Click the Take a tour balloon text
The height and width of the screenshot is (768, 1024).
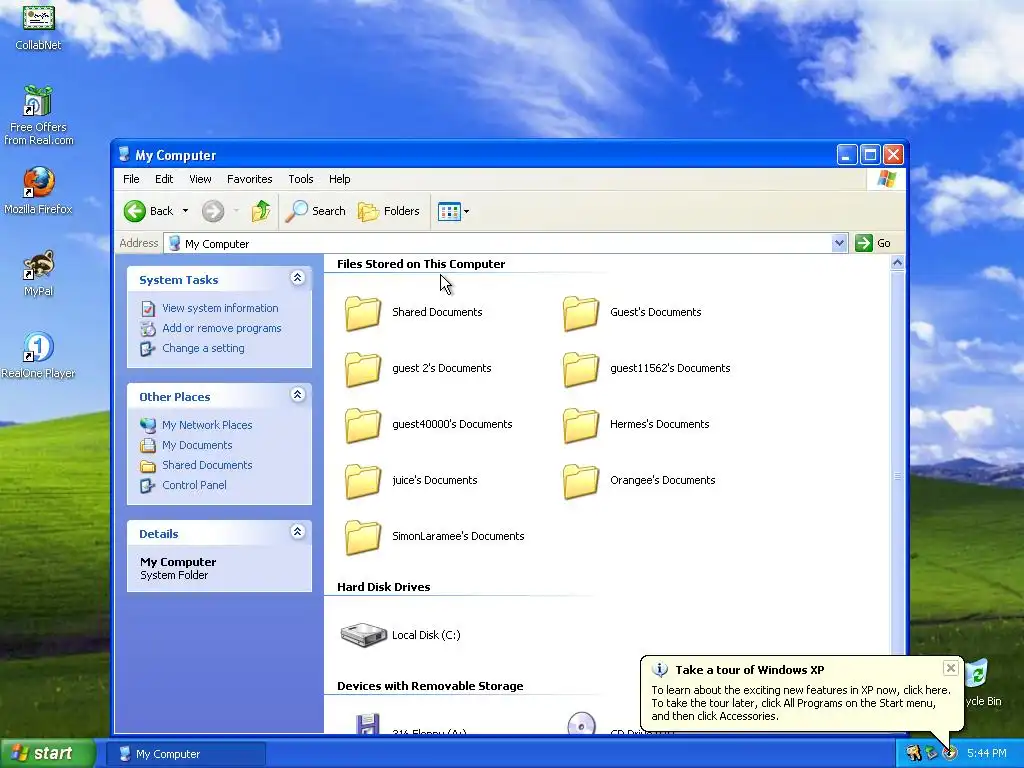(801, 703)
